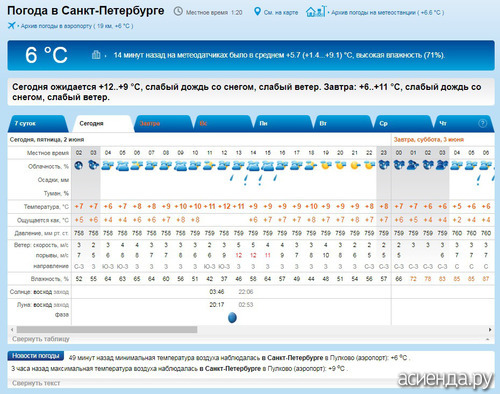Select the Вс day tab

(222, 124)
